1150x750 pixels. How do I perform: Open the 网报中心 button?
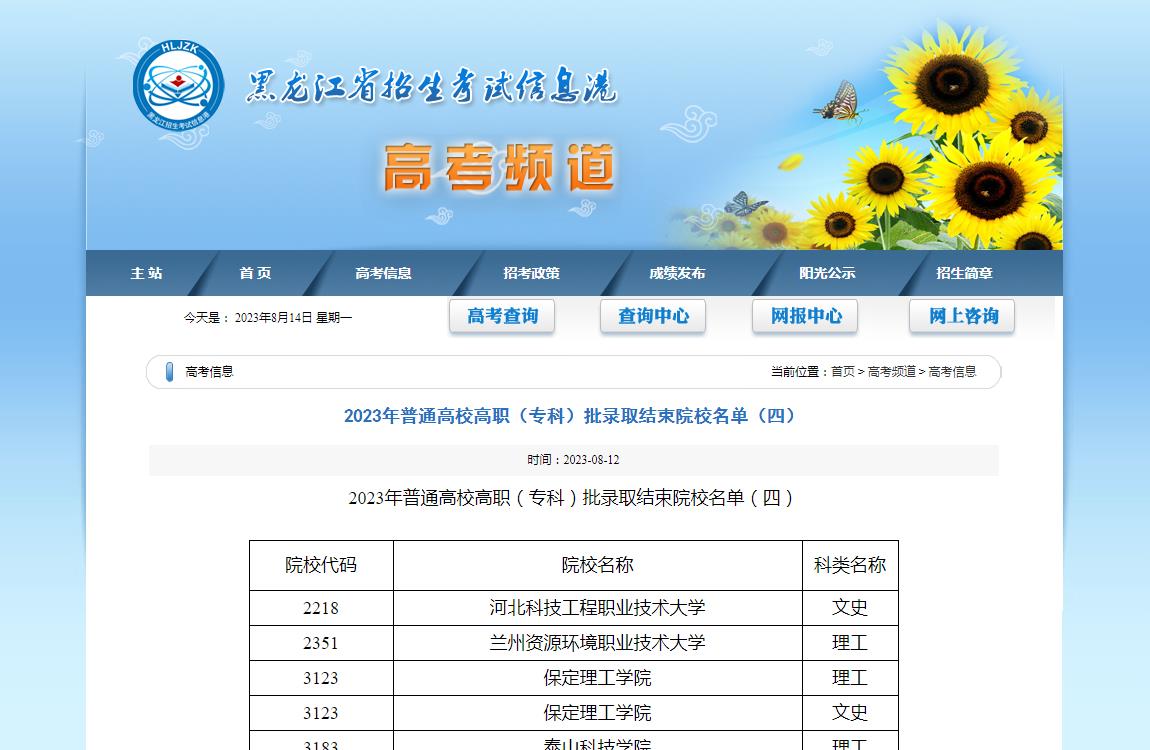[805, 316]
